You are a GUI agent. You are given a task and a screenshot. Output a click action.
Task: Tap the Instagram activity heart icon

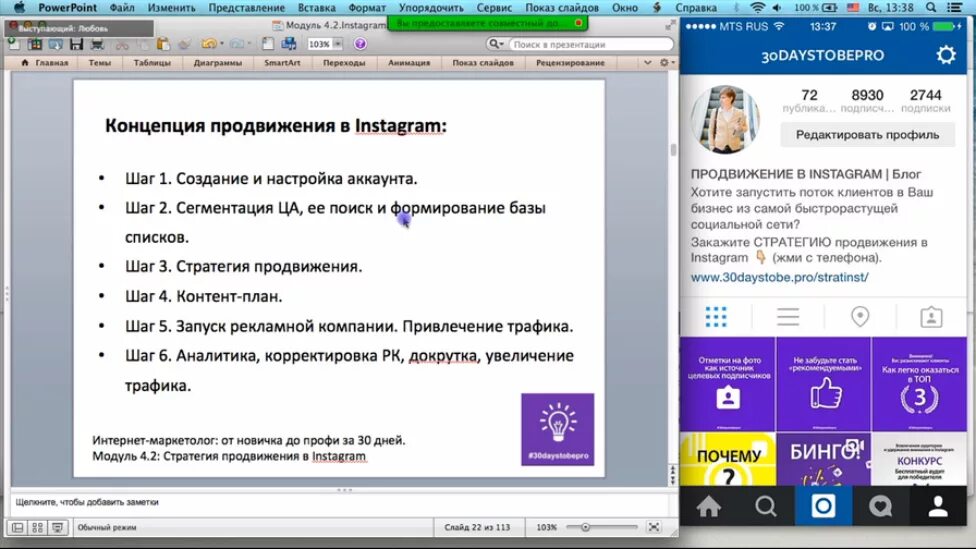coord(880,506)
